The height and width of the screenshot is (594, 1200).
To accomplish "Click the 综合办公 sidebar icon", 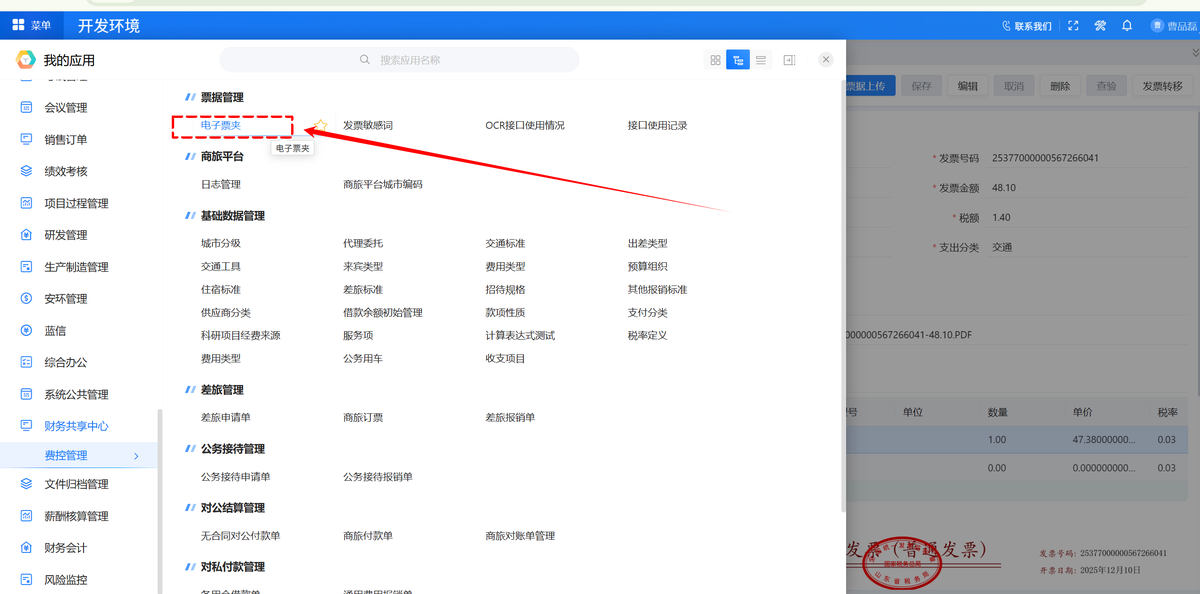I will click(x=26, y=362).
